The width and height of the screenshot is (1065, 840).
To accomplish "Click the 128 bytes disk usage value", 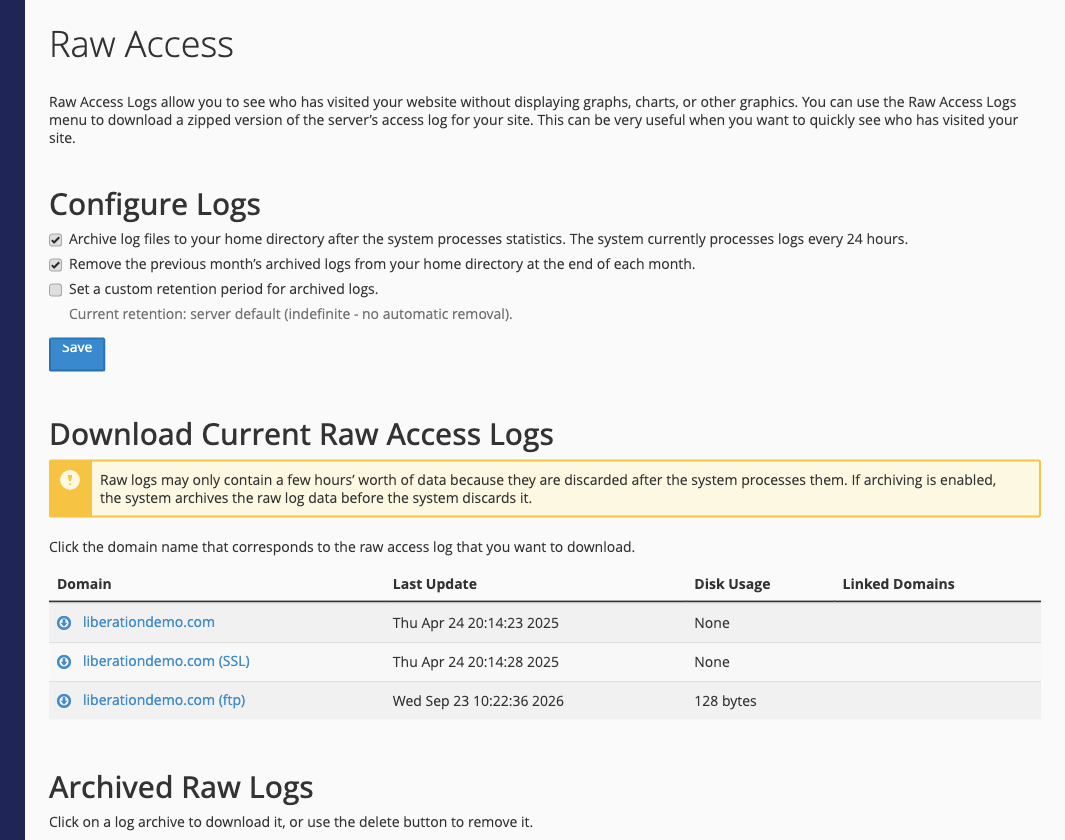I will [725, 701].
